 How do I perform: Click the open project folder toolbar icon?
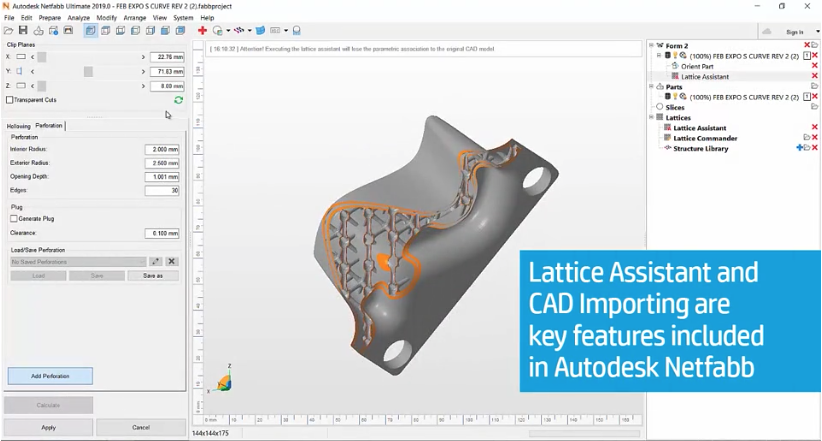[x=8, y=31]
